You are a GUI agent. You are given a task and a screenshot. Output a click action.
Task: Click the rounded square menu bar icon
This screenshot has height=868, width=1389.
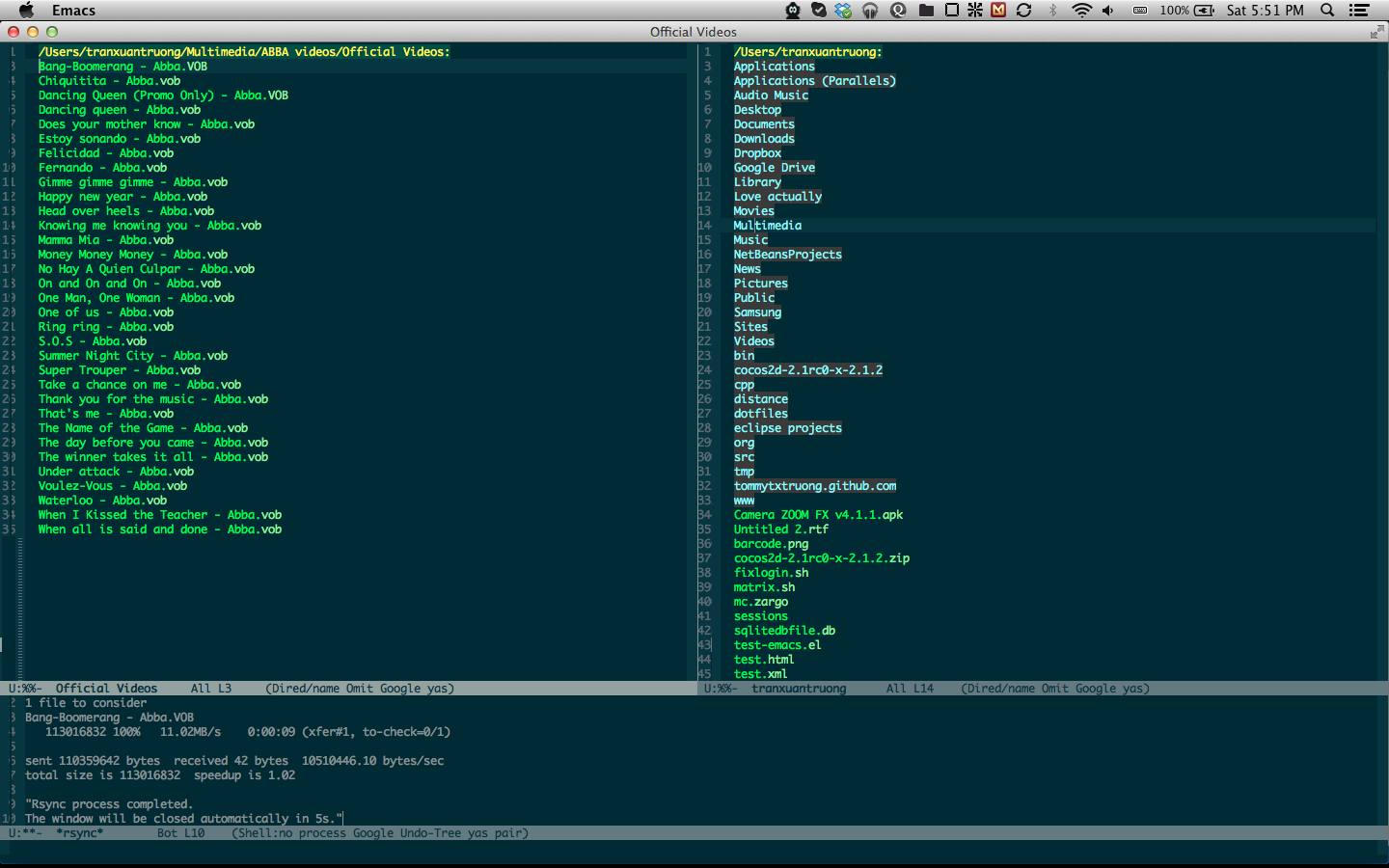coord(952,10)
